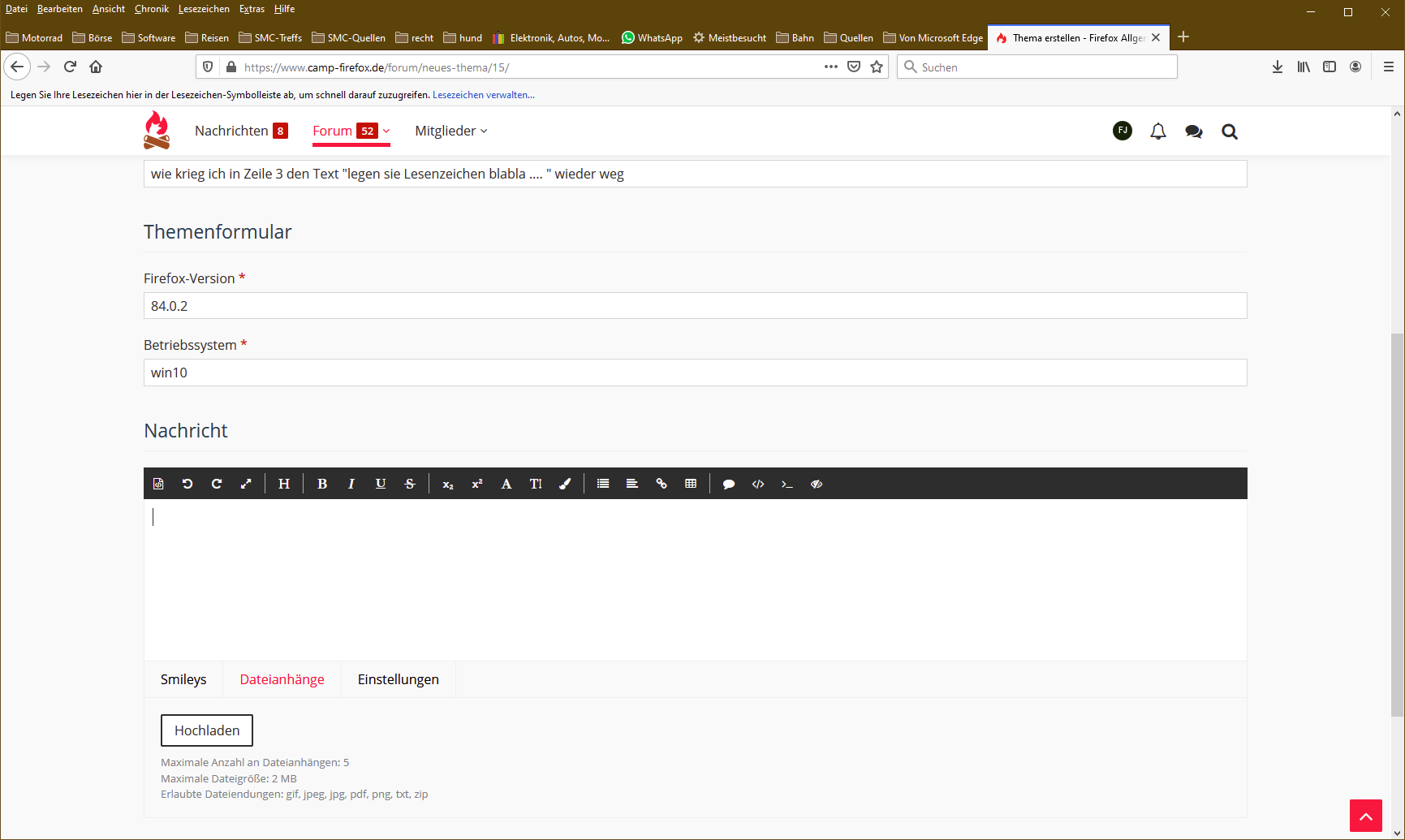The height and width of the screenshot is (840, 1405).
Task: Open text alignment options
Action: 632,484
